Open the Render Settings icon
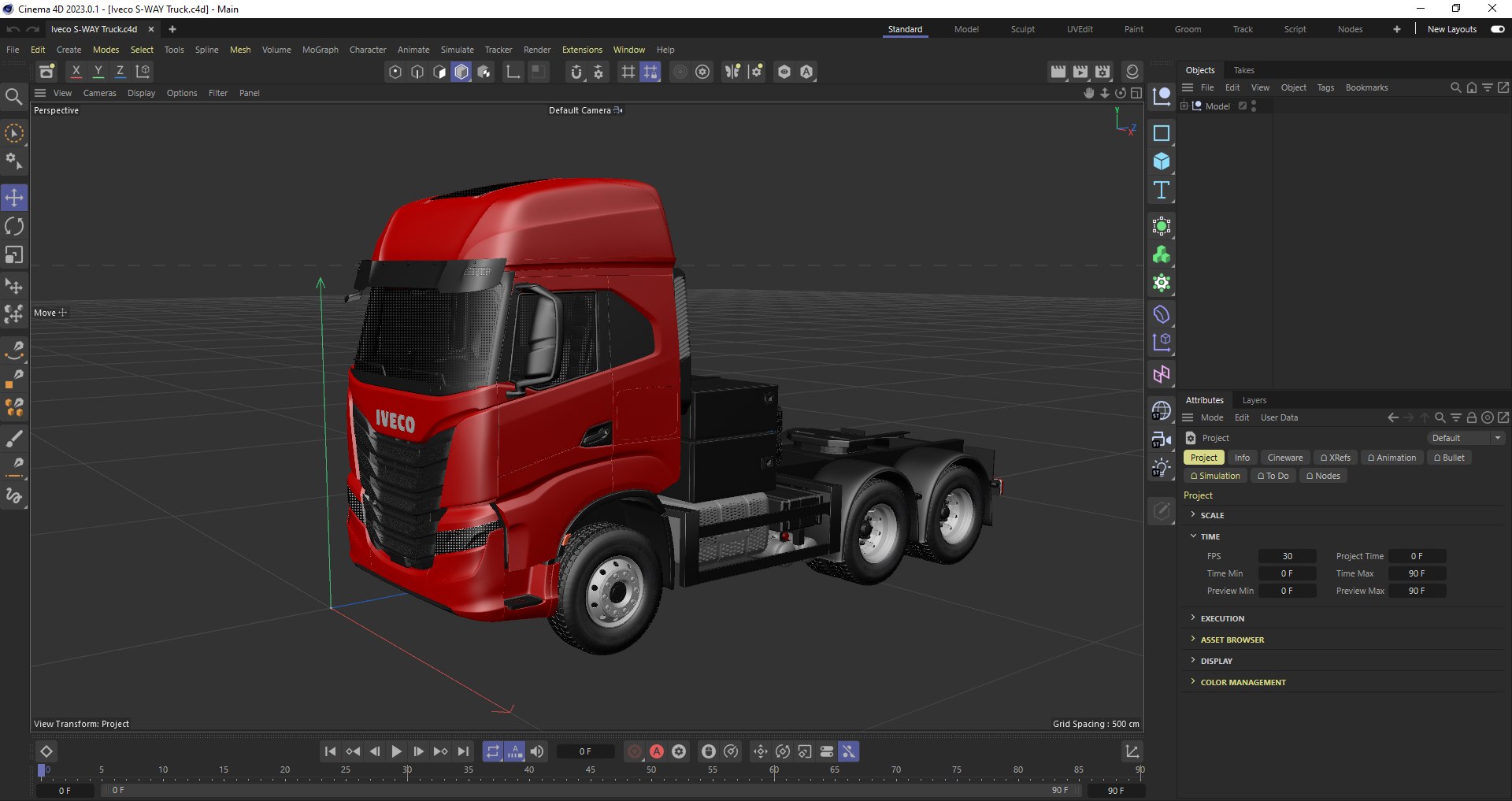The image size is (1512, 801). coord(1103,72)
